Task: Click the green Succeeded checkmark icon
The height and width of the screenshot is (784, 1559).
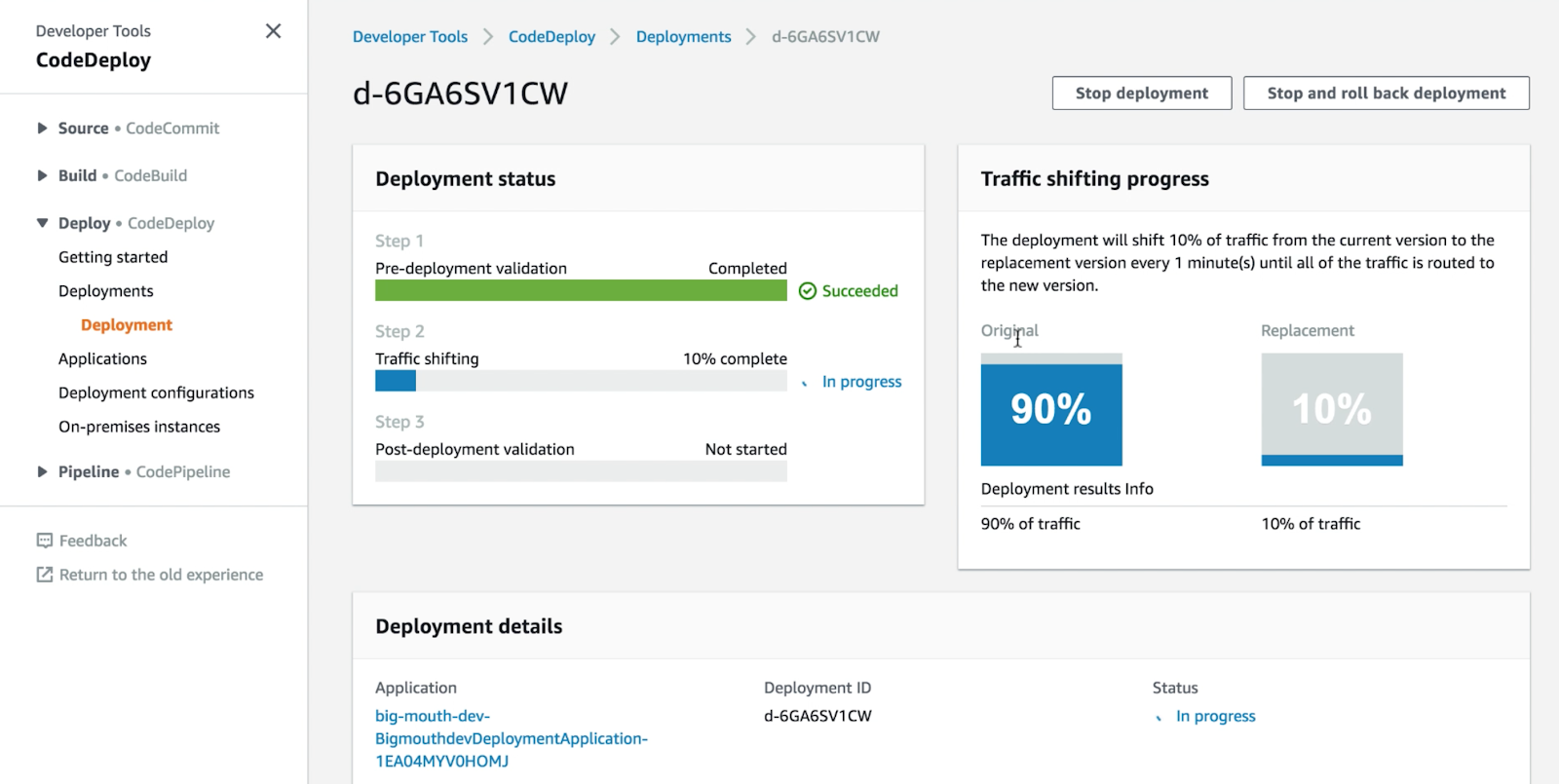Action: tap(807, 291)
